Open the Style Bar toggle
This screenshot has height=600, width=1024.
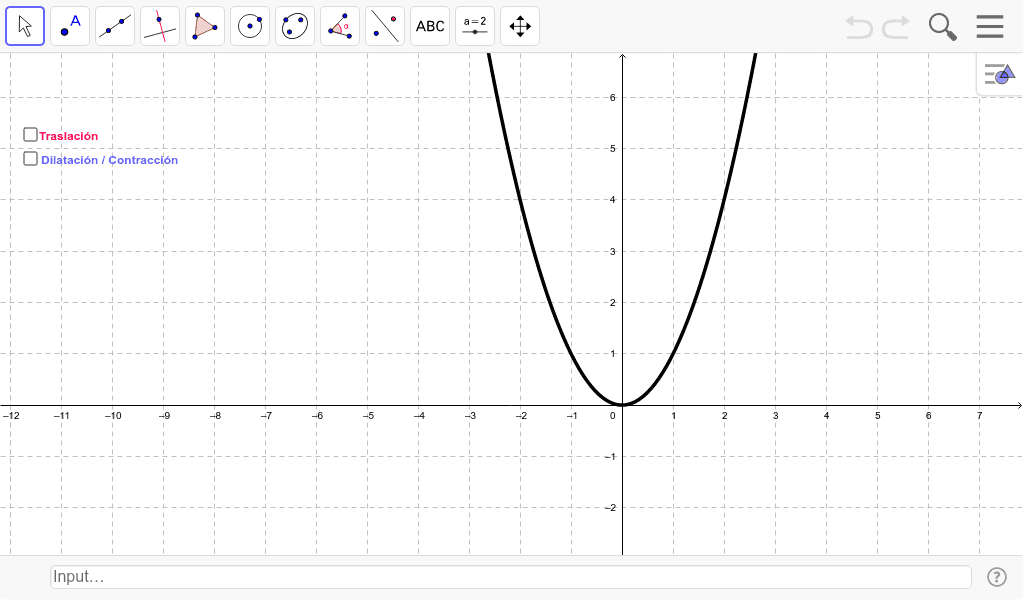999,74
